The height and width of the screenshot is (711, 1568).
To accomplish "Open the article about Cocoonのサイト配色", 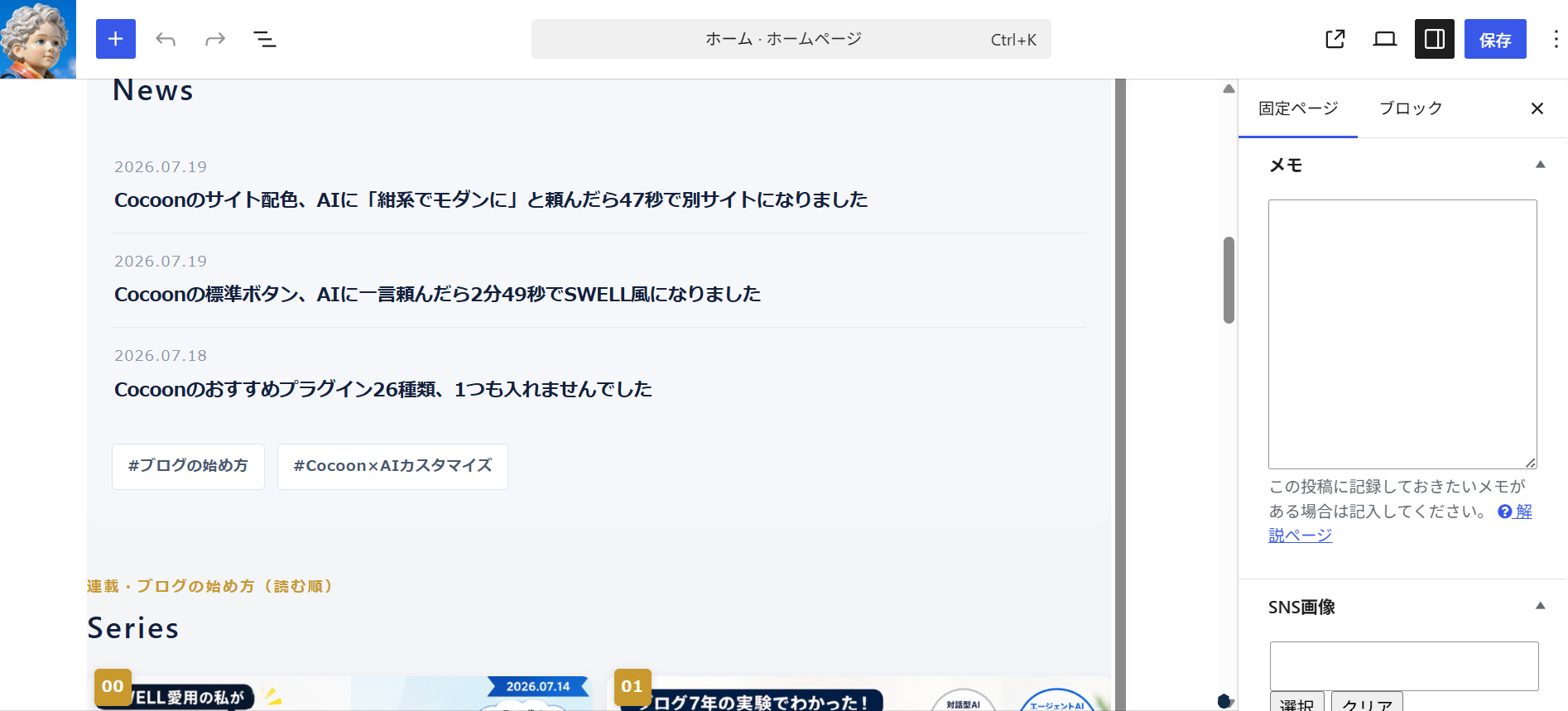I will 491,199.
